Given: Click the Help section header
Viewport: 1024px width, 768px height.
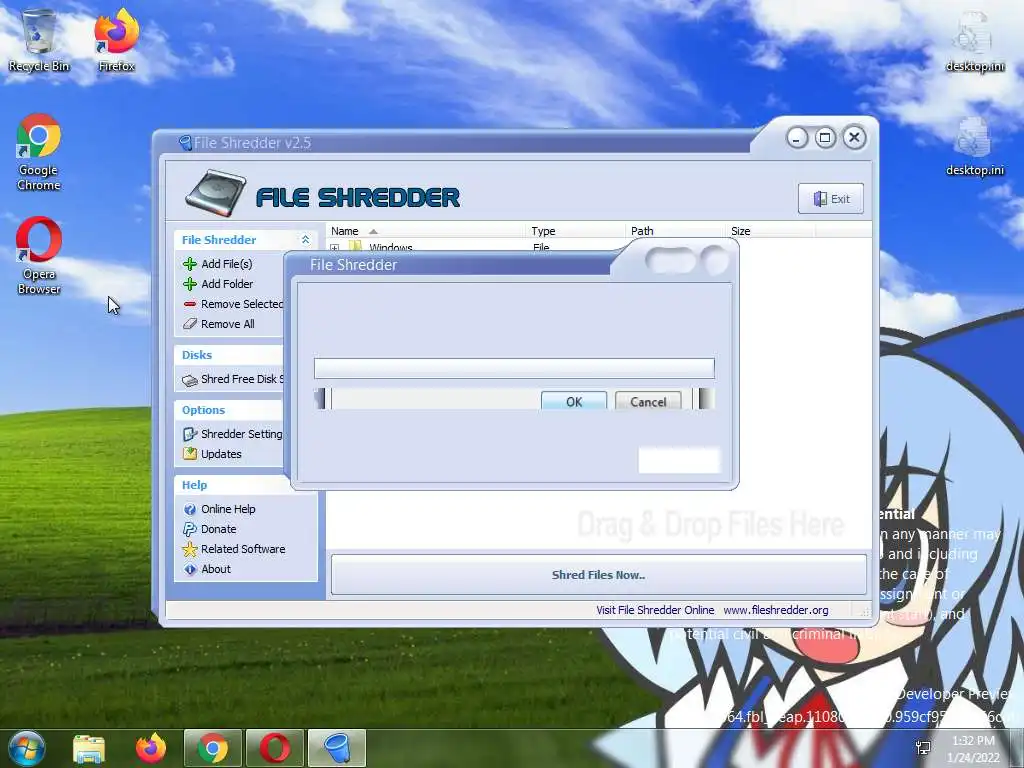Looking at the screenshot, I should [194, 485].
